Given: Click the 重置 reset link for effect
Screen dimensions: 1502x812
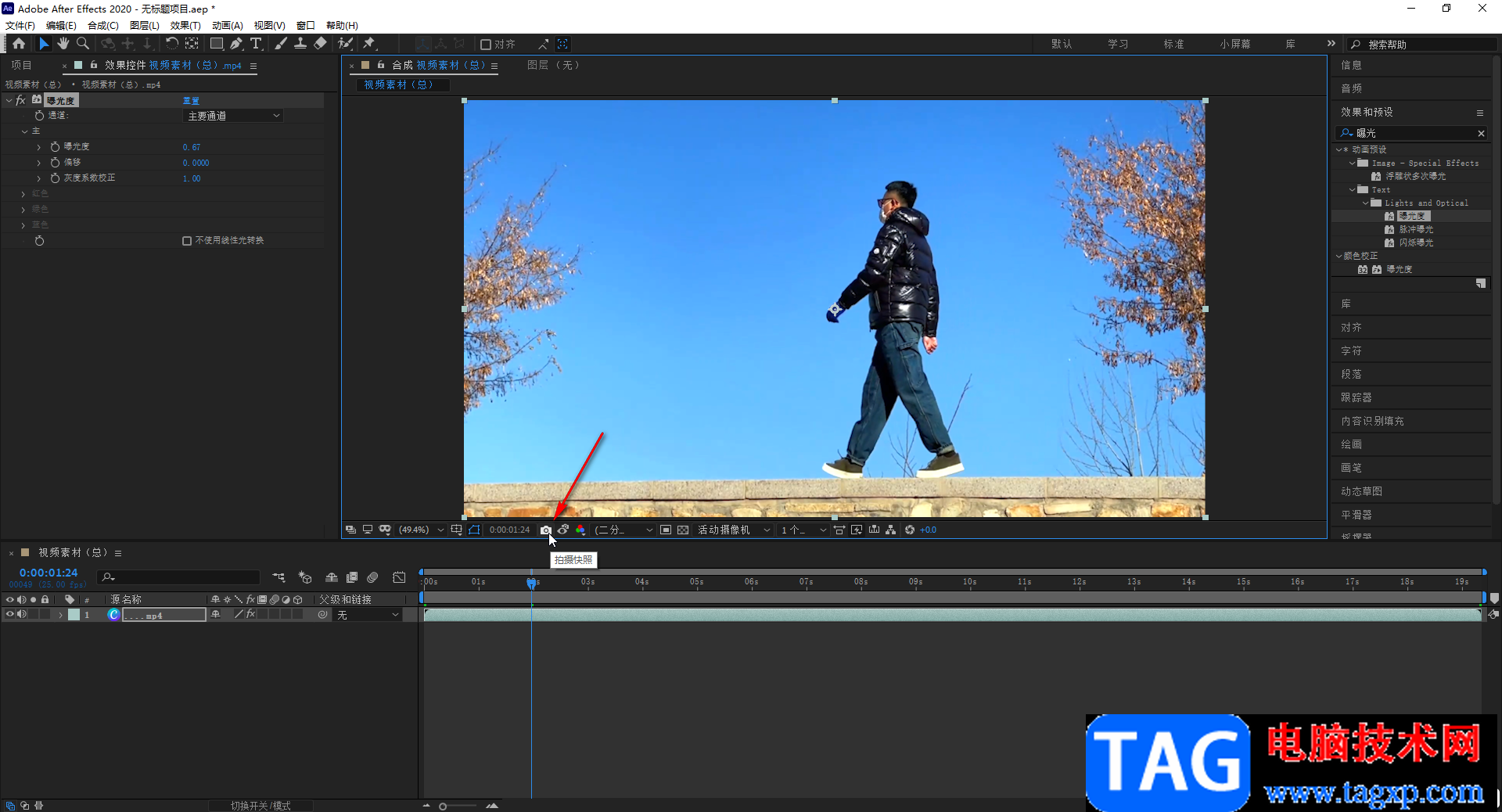Looking at the screenshot, I should tap(191, 101).
